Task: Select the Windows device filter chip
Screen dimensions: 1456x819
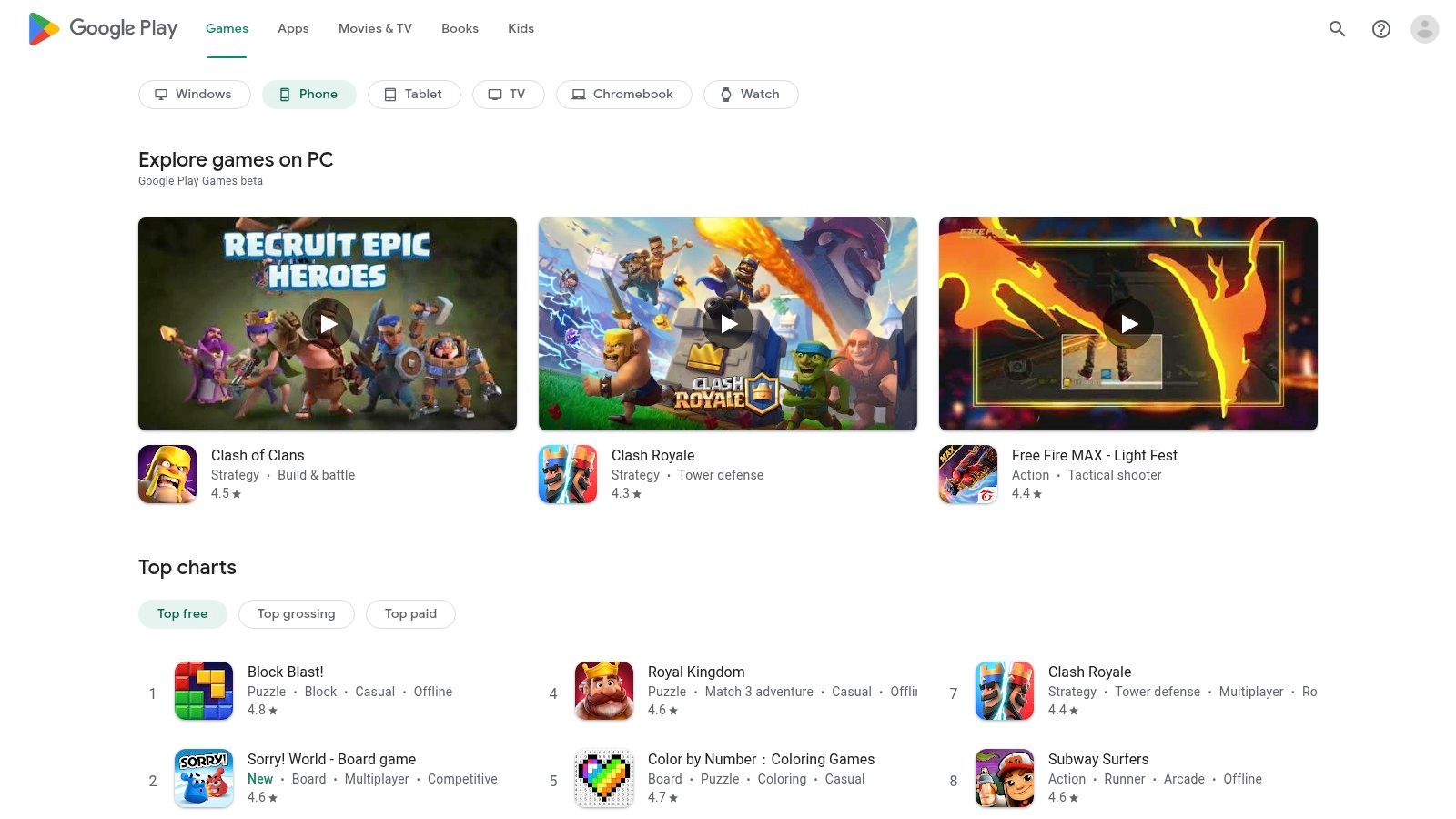Action: (194, 95)
